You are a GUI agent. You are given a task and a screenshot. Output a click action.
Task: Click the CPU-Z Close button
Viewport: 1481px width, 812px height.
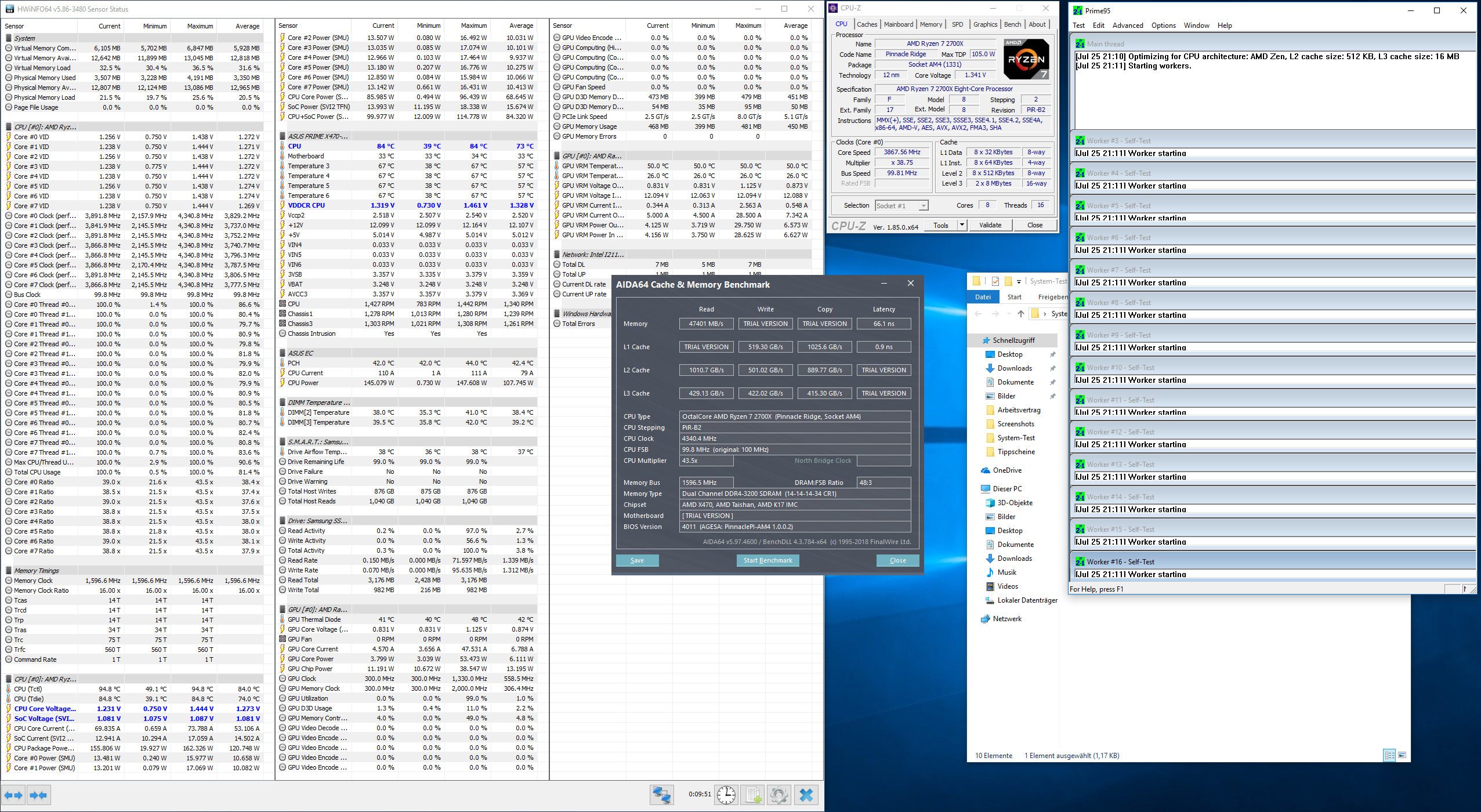pyautogui.click(x=1034, y=225)
